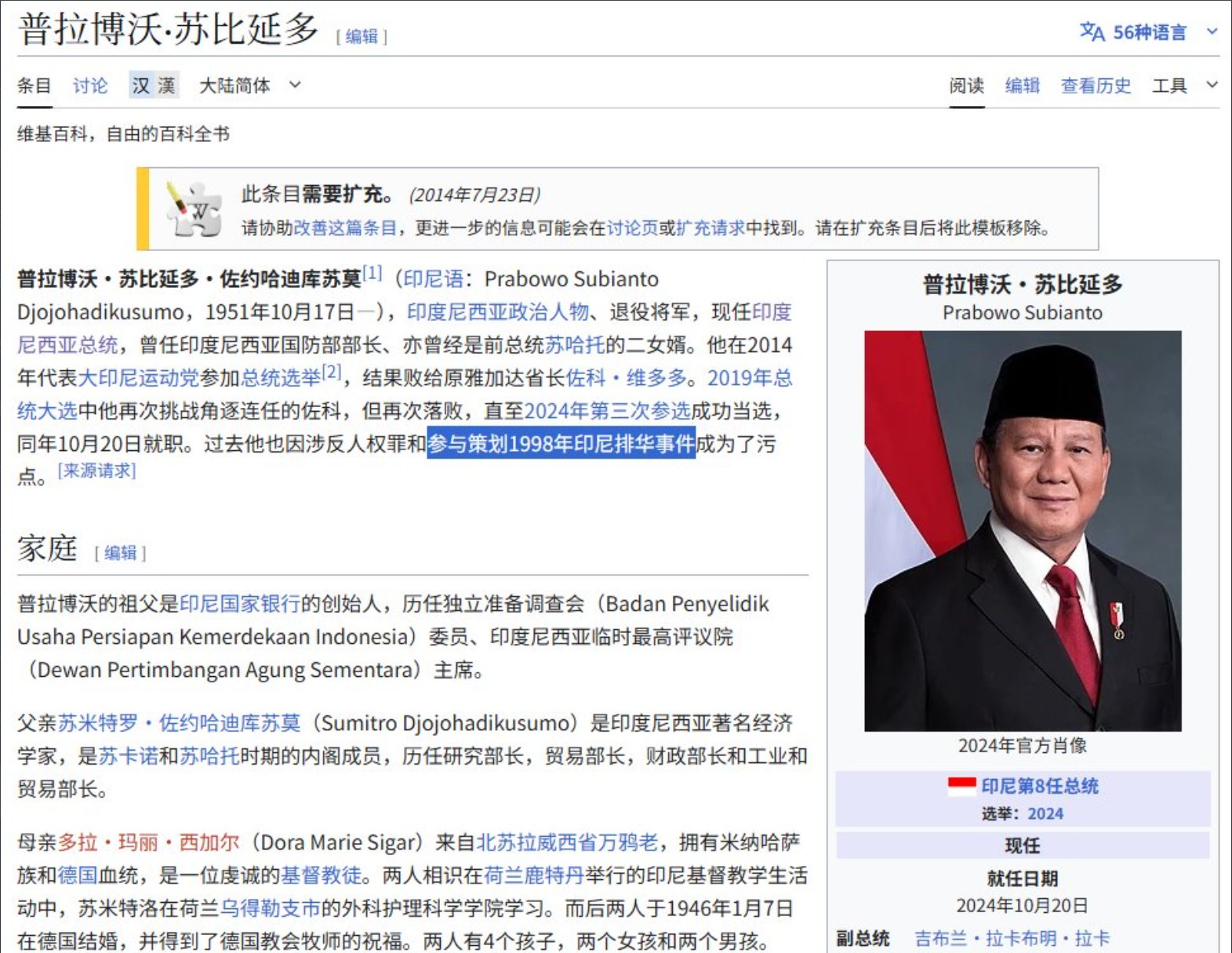1232x953 pixels.
Task: Open the Prabowo Subianto portrait photo
Action: (1023, 531)
